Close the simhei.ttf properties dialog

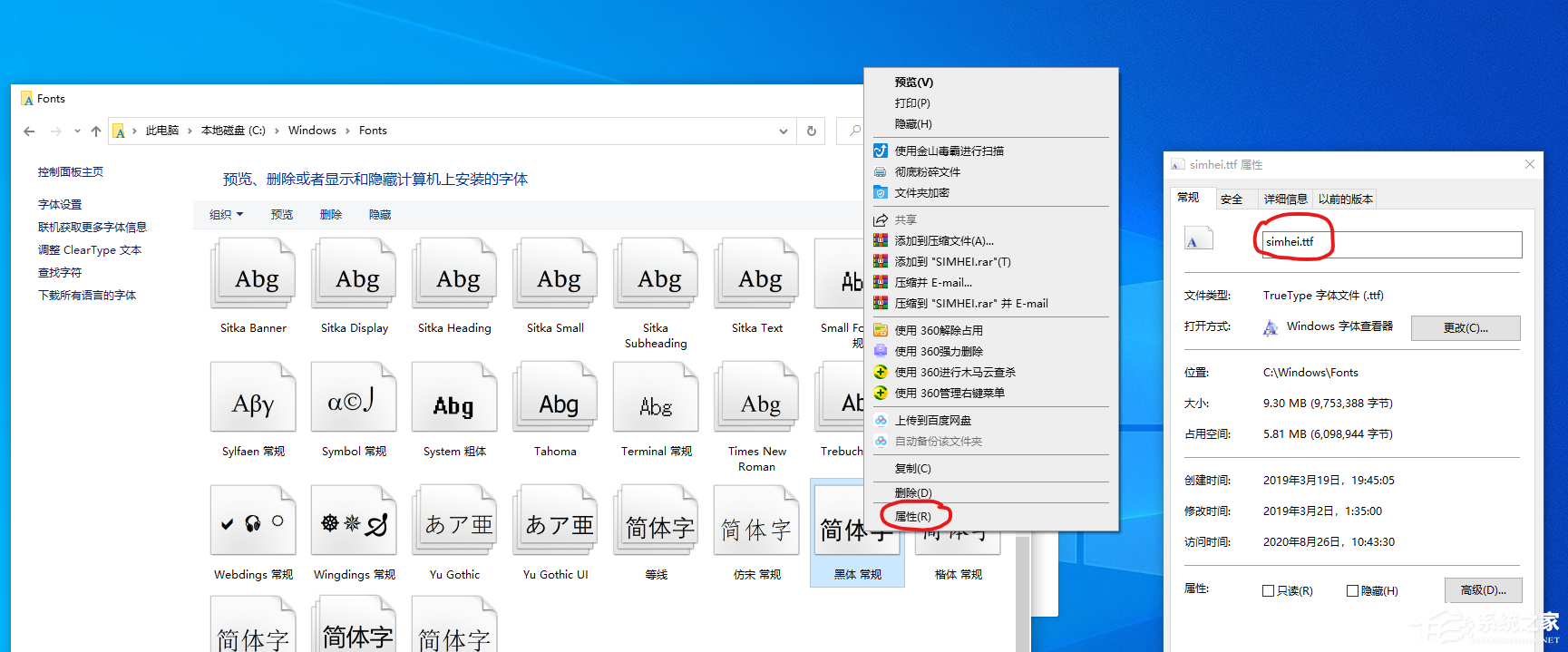pyautogui.click(x=1530, y=164)
